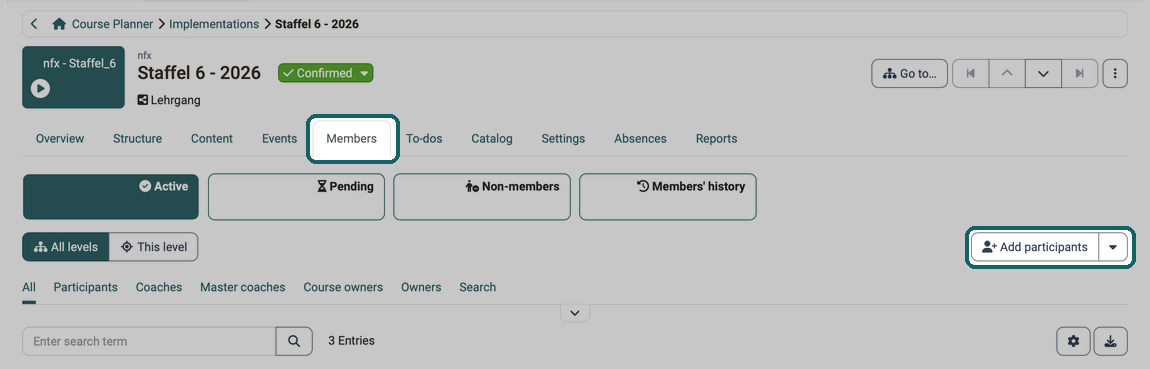This screenshot has height=369, width=1150.
Task: Filter members by Coaches
Action: 159,288
